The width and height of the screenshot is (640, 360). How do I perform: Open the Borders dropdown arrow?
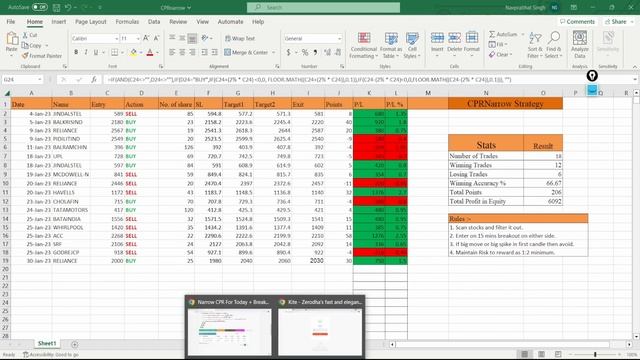[122, 53]
